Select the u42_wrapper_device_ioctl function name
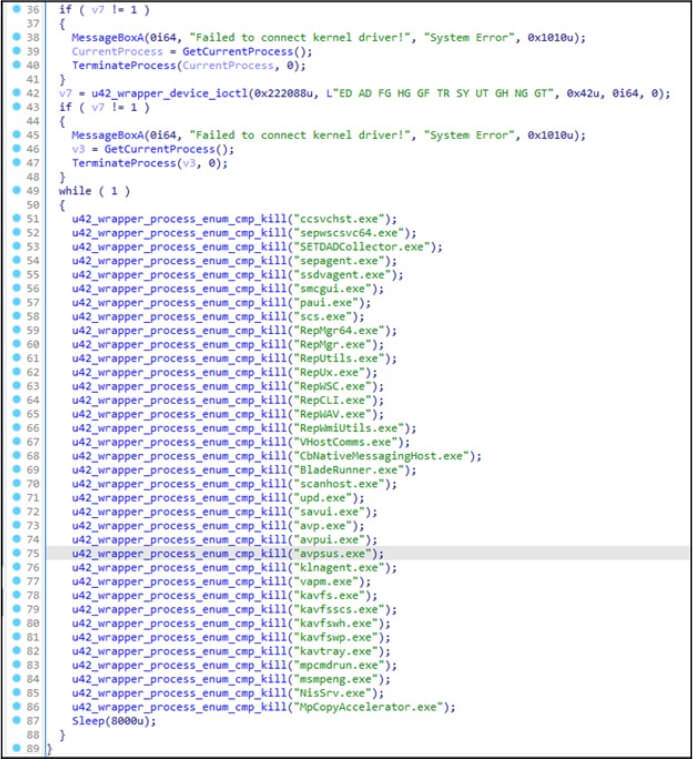The image size is (693, 759). (170, 93)
